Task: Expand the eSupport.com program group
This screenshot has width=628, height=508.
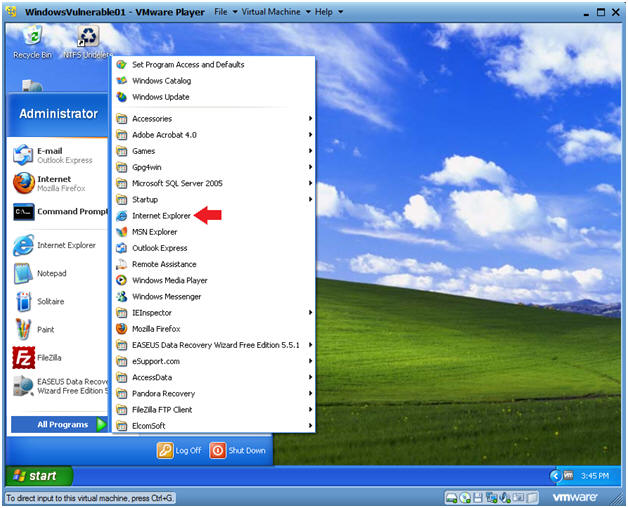Action: coord(214,361)
